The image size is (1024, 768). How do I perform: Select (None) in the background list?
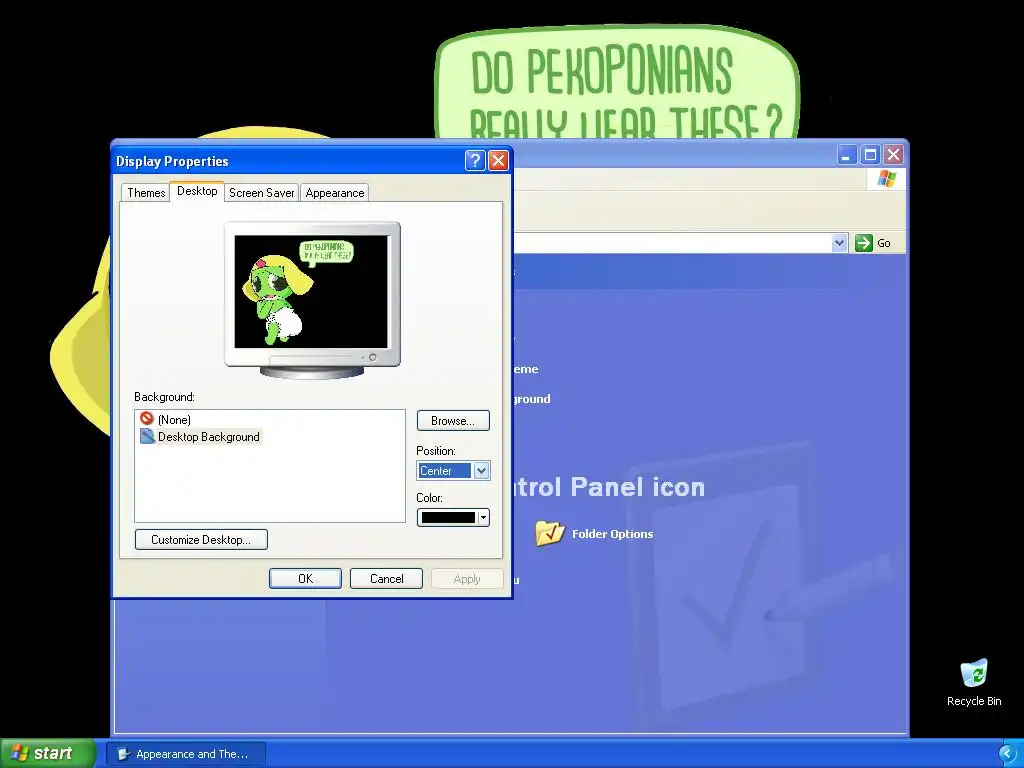point(174,419)
